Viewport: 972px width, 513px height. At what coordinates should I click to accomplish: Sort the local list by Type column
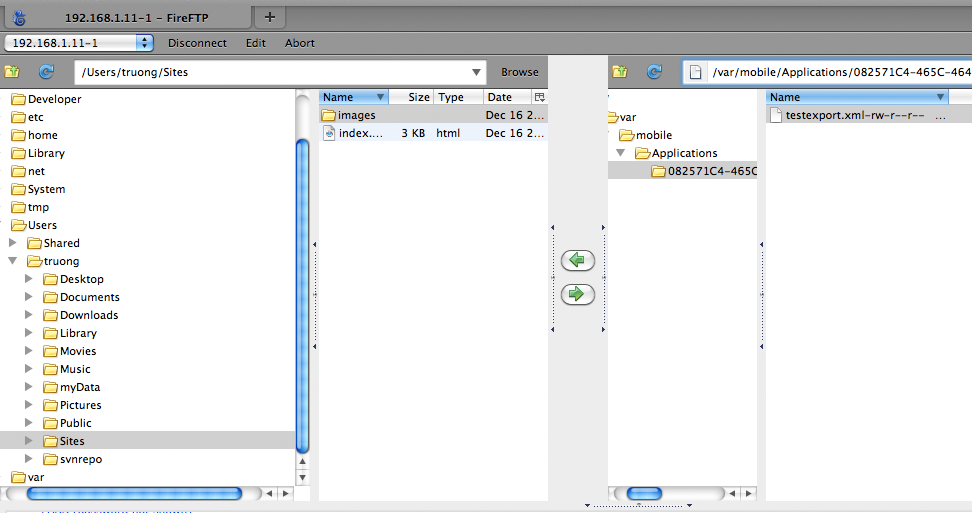pos(458,97)
